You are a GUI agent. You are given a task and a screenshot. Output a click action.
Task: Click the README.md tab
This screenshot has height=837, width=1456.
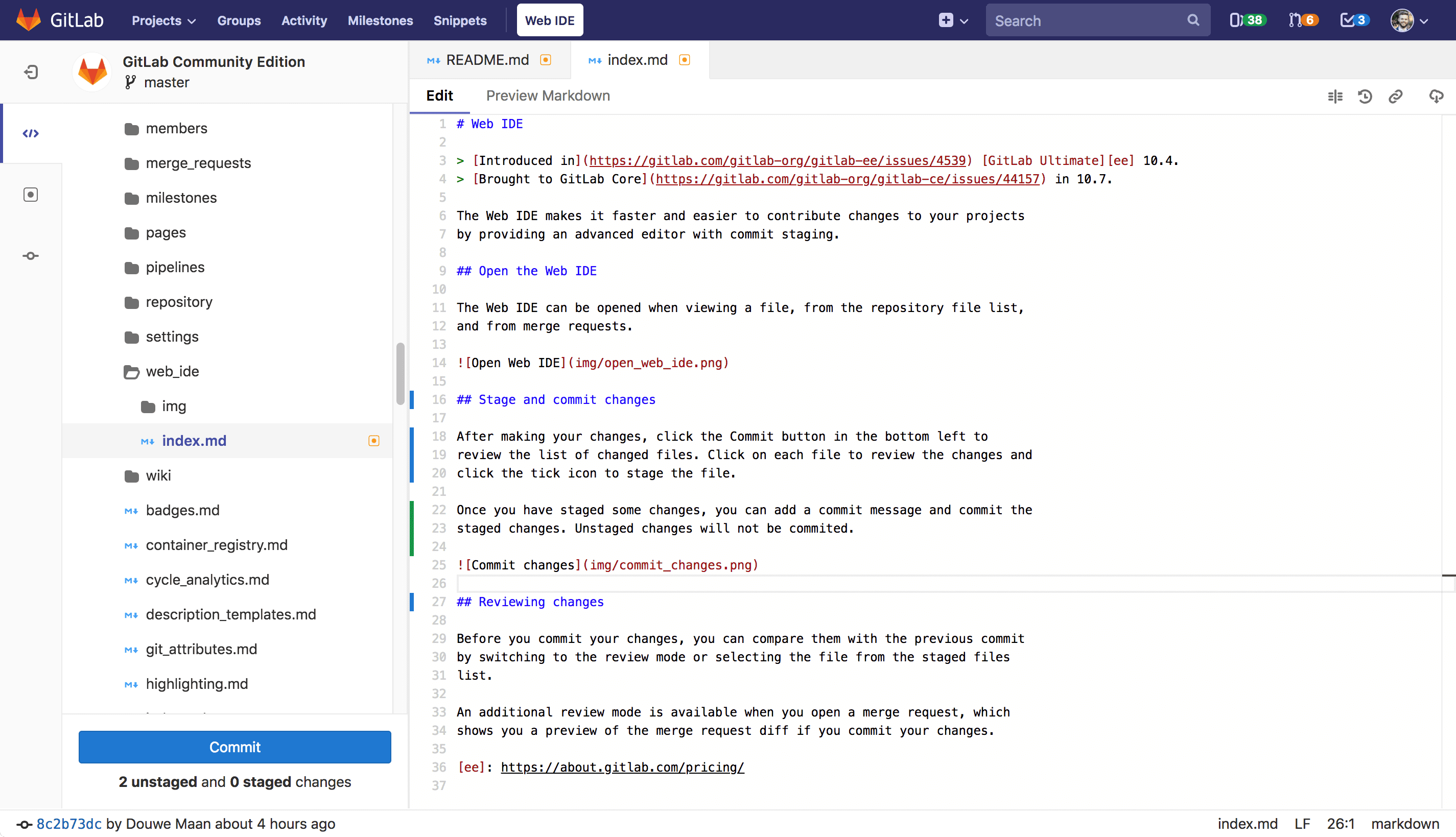(488, 60)
